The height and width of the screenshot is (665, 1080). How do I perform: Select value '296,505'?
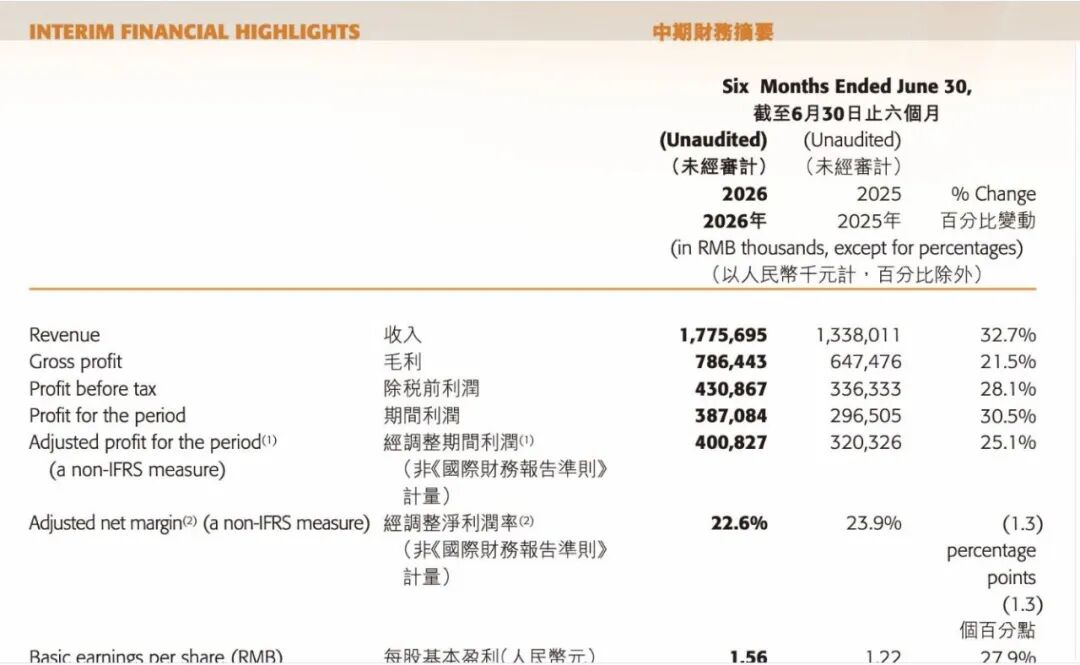tap(865, 416)
